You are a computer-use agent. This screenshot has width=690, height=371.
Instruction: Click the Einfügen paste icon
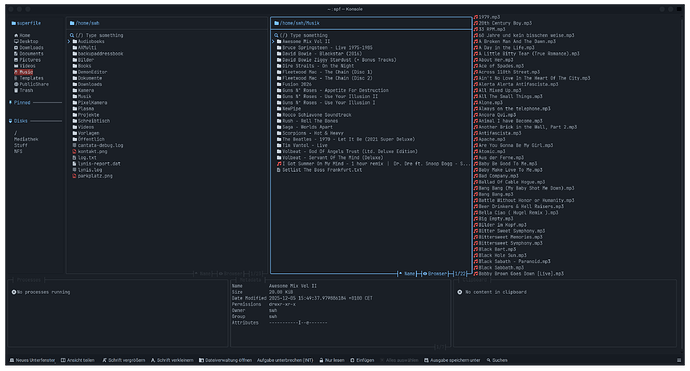tap(352, 360)
